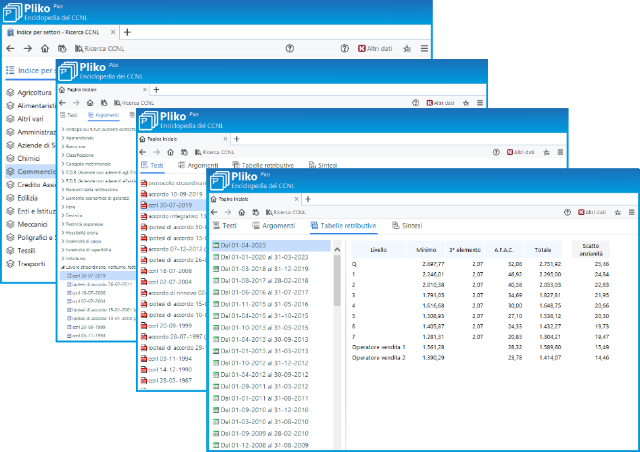Open hamburger menu in back window toolbar

(424, 49)
